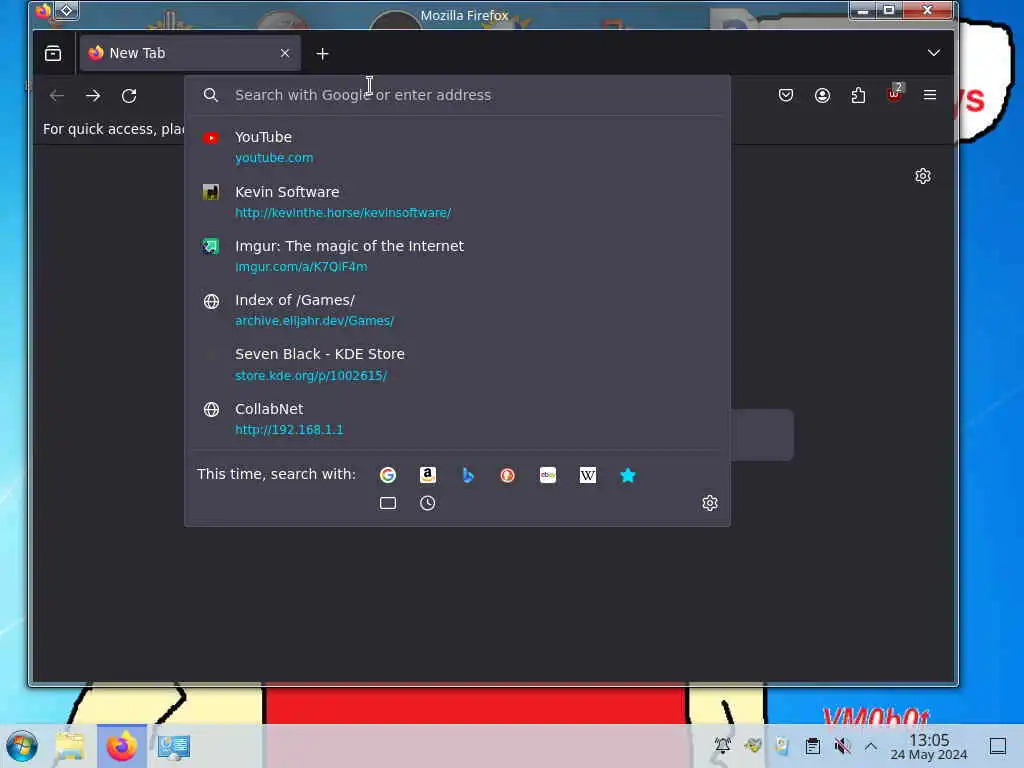Personalize new tab gear icon
This screenshot has height=768, width=1024.
click(x=922, y=176)
